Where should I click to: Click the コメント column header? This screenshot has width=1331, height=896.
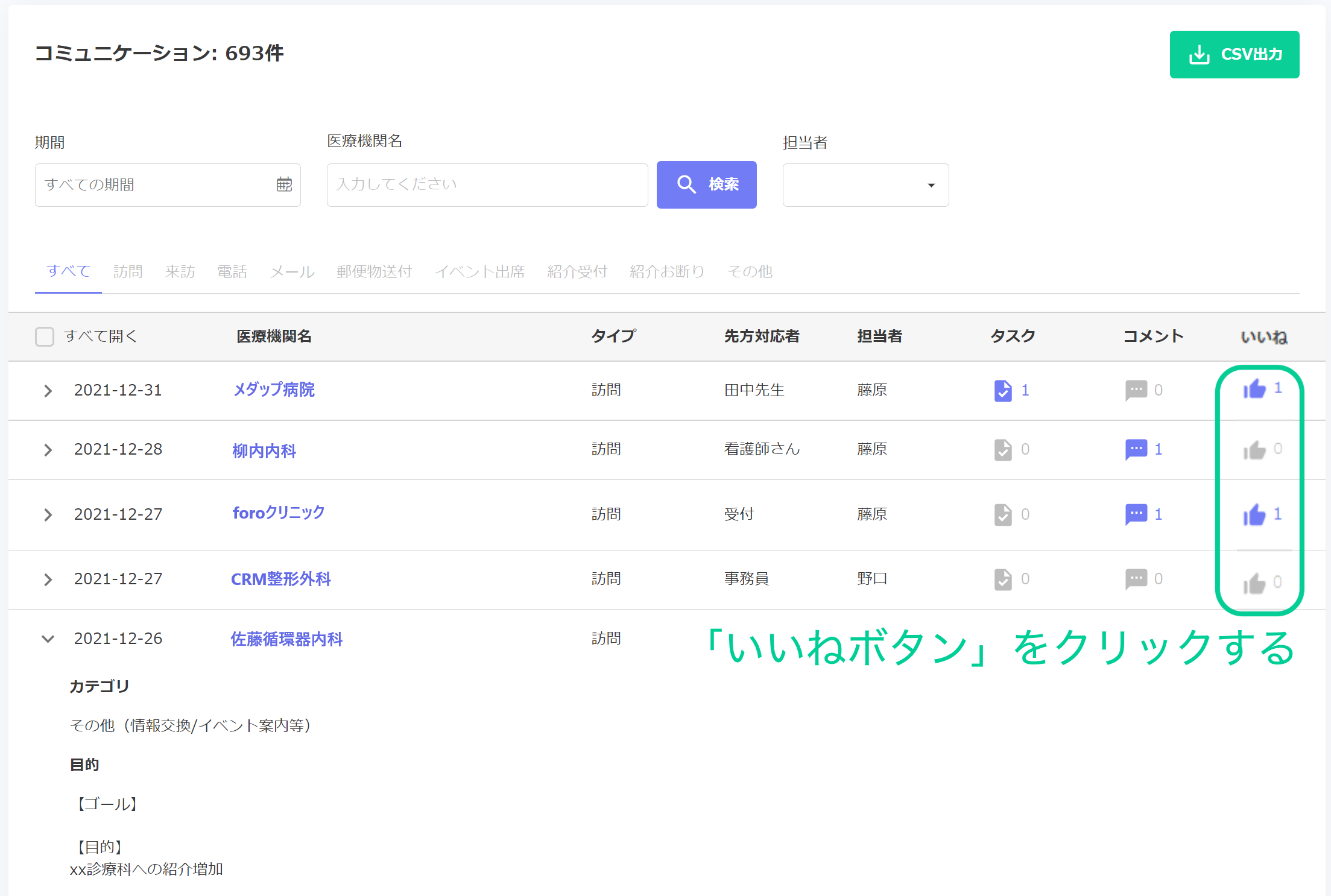coord(1153,336)
